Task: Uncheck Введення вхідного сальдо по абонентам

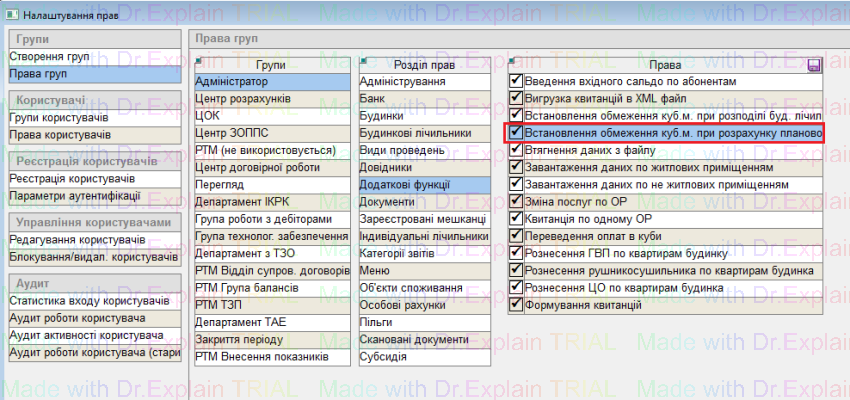Action: [516, 81]
